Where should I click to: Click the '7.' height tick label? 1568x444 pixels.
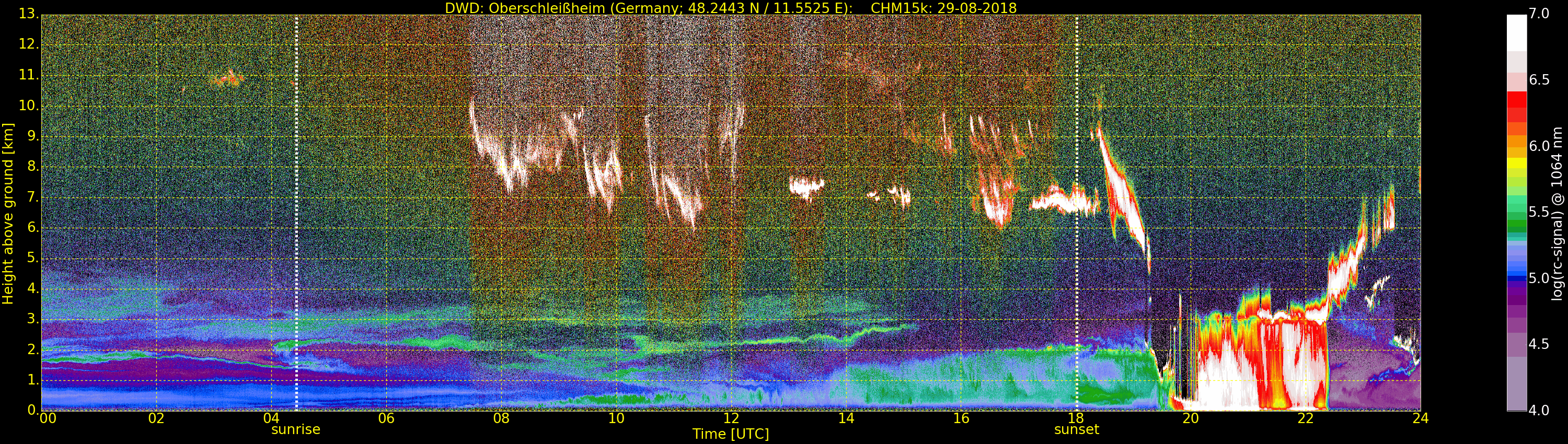coord(33,196)
